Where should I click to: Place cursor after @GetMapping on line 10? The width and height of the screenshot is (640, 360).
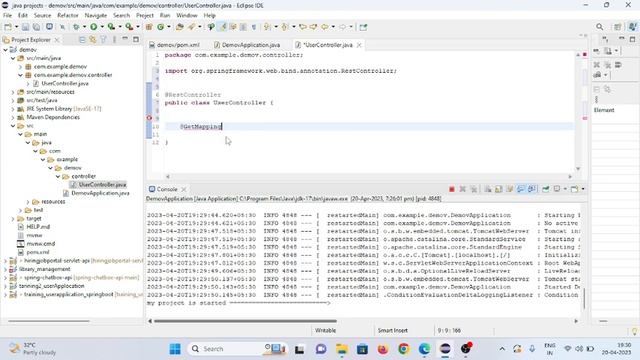pos(222,127)
